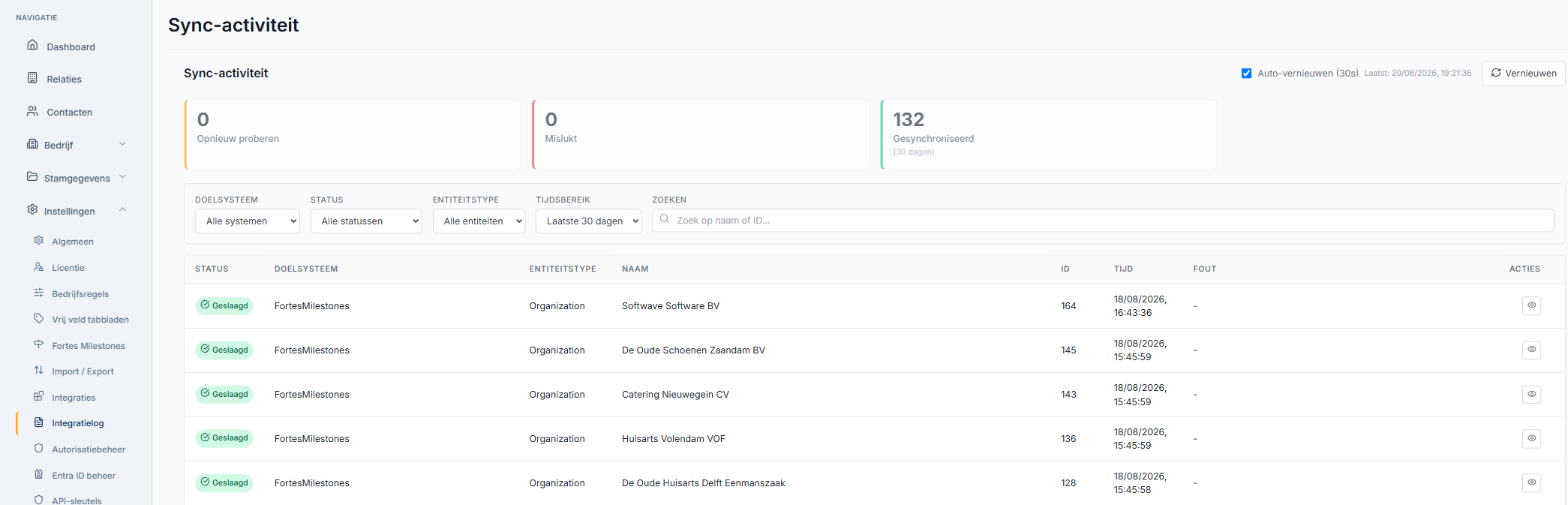This screenshot has width=1568, height=505.
Task: Click FortesMilestones in the Softwave Software BV row
Action: [x=312, y=306]
